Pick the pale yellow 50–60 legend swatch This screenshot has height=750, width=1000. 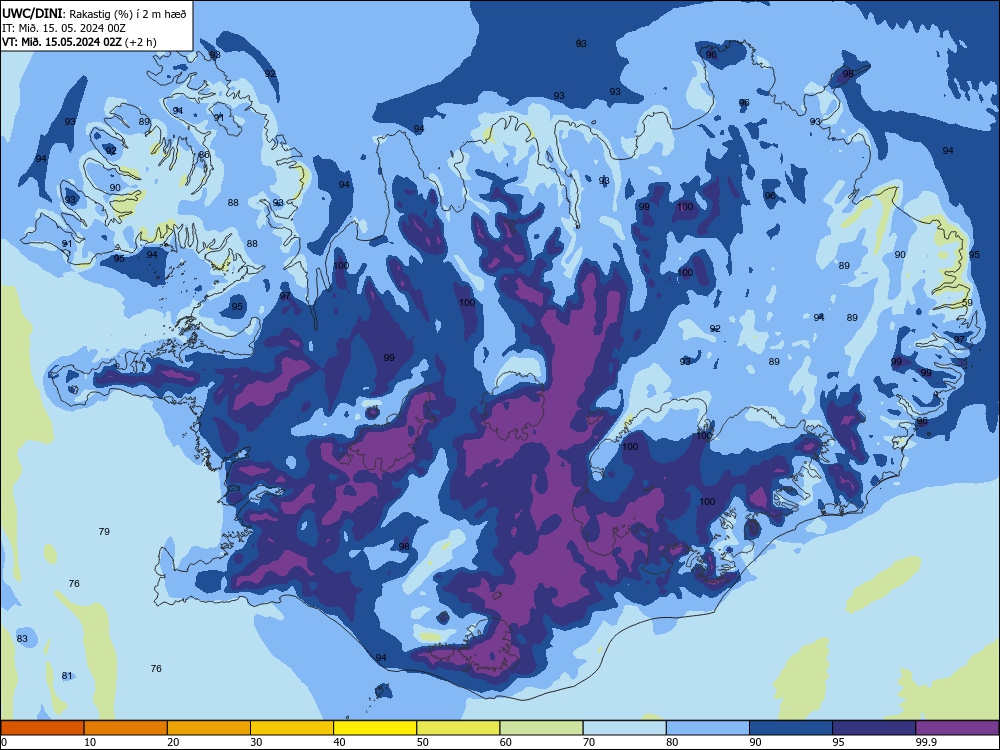458,728
